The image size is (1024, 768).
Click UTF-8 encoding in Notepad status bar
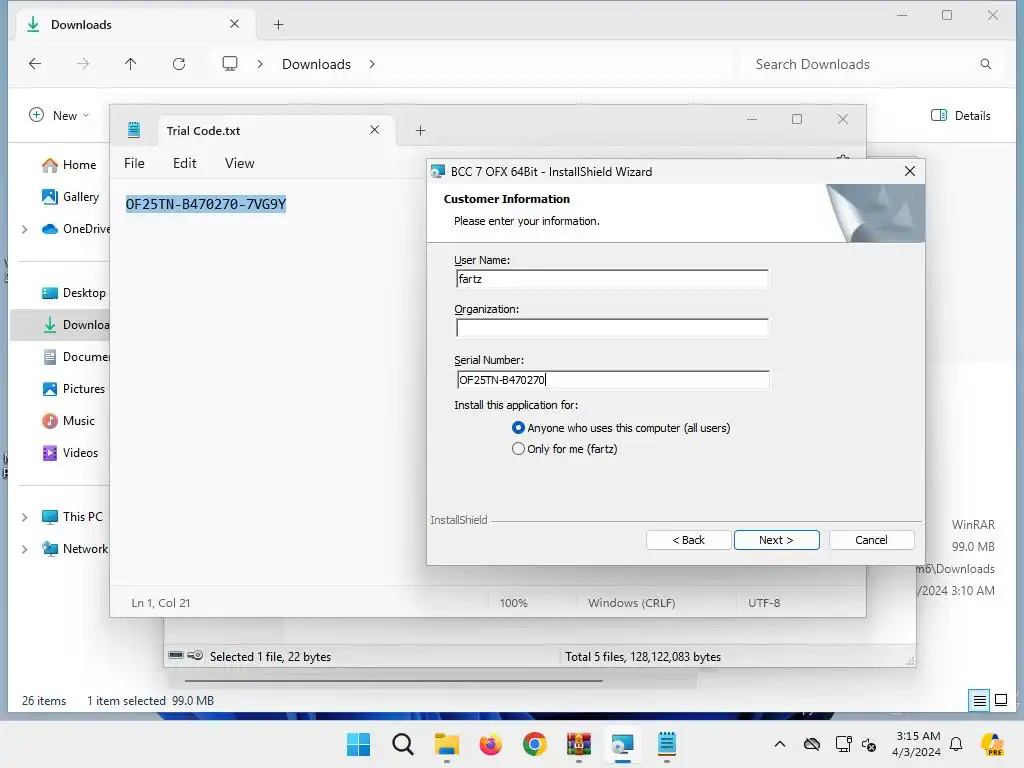point(764,603)
